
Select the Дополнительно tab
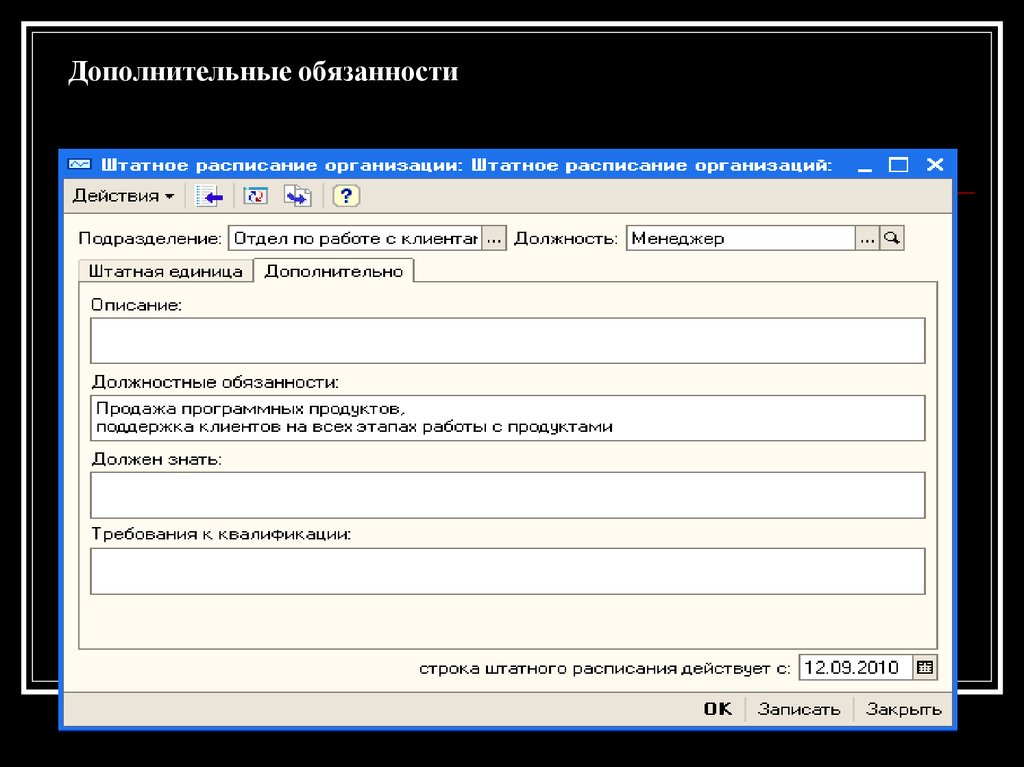(333, 271)
